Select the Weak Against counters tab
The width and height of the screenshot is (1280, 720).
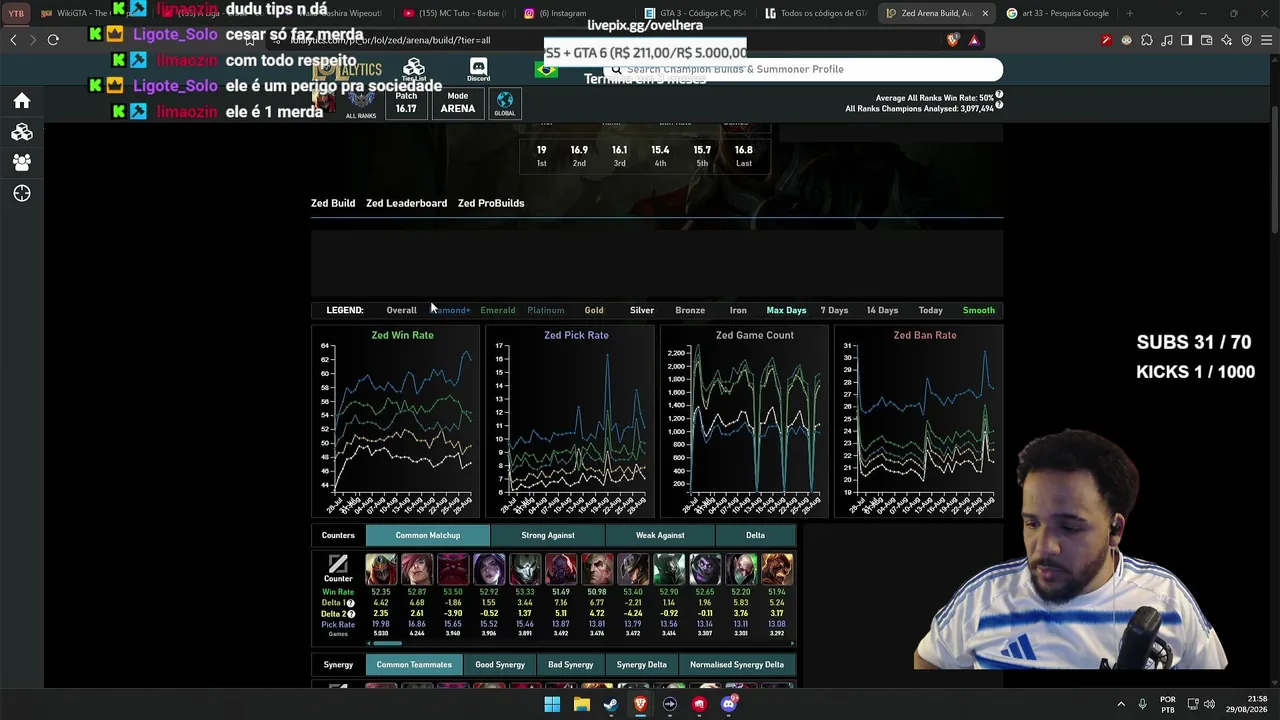pos(660,535)
